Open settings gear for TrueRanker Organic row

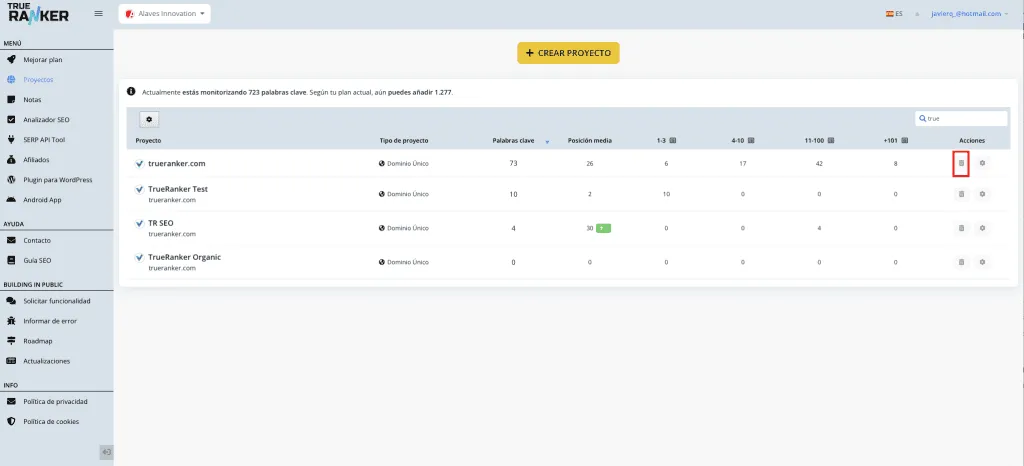tap(982, 262)
